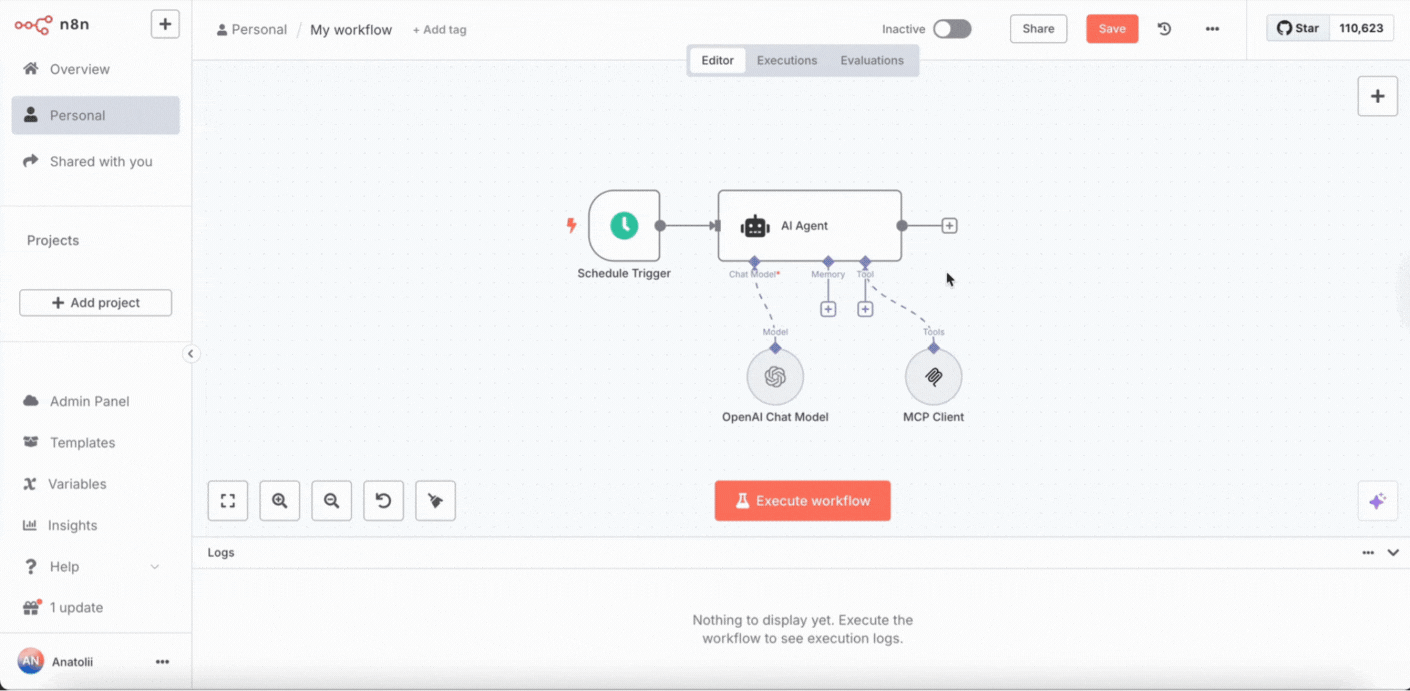Click the Chat Model connector diamond
The width and height of the screenshot is (1410, 691).
click(755, 262)
